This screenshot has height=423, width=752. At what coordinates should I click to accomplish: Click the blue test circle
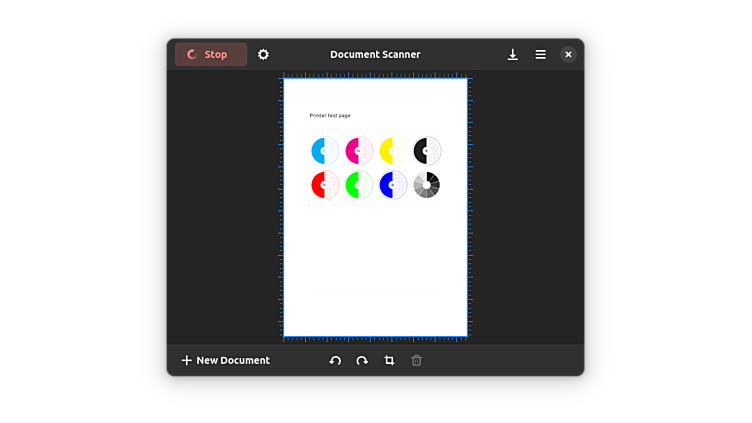coord(393,185)
